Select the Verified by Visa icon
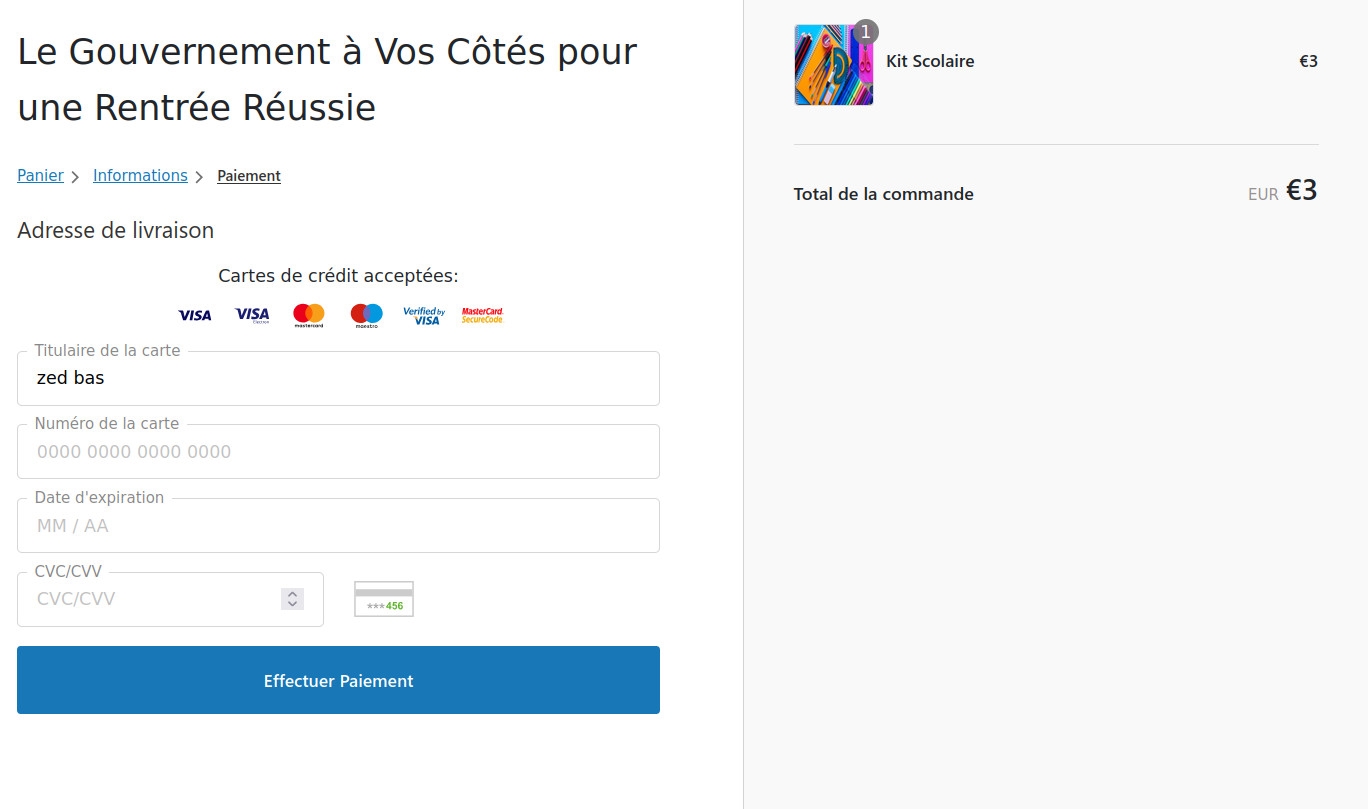Viewport: 1368px width, 809px height. coord(424,314)
